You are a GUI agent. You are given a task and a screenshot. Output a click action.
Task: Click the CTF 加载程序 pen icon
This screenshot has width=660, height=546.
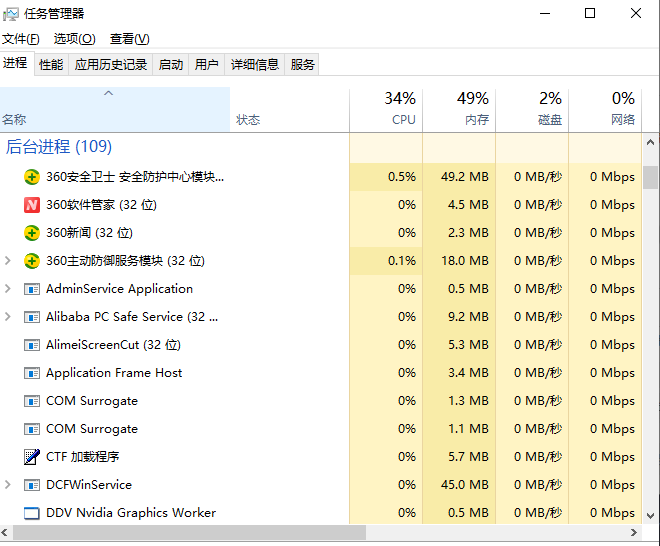(32, 457)
